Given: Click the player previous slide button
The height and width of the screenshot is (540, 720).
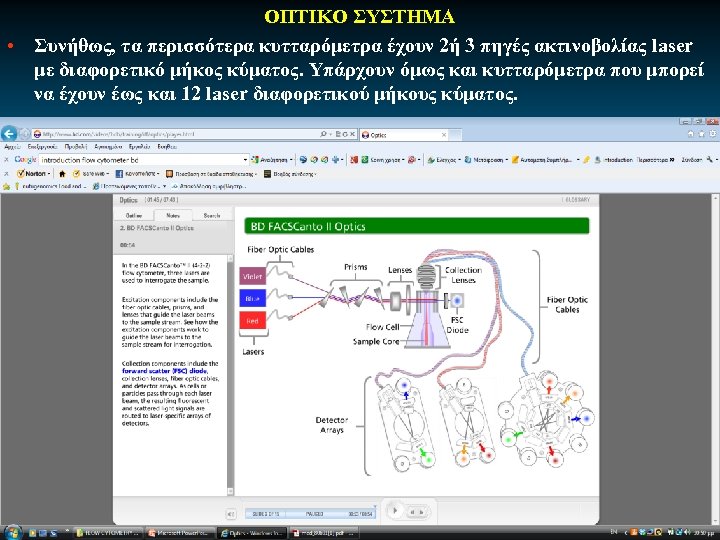Looking at the screenshot, I should tap(412, 512).
